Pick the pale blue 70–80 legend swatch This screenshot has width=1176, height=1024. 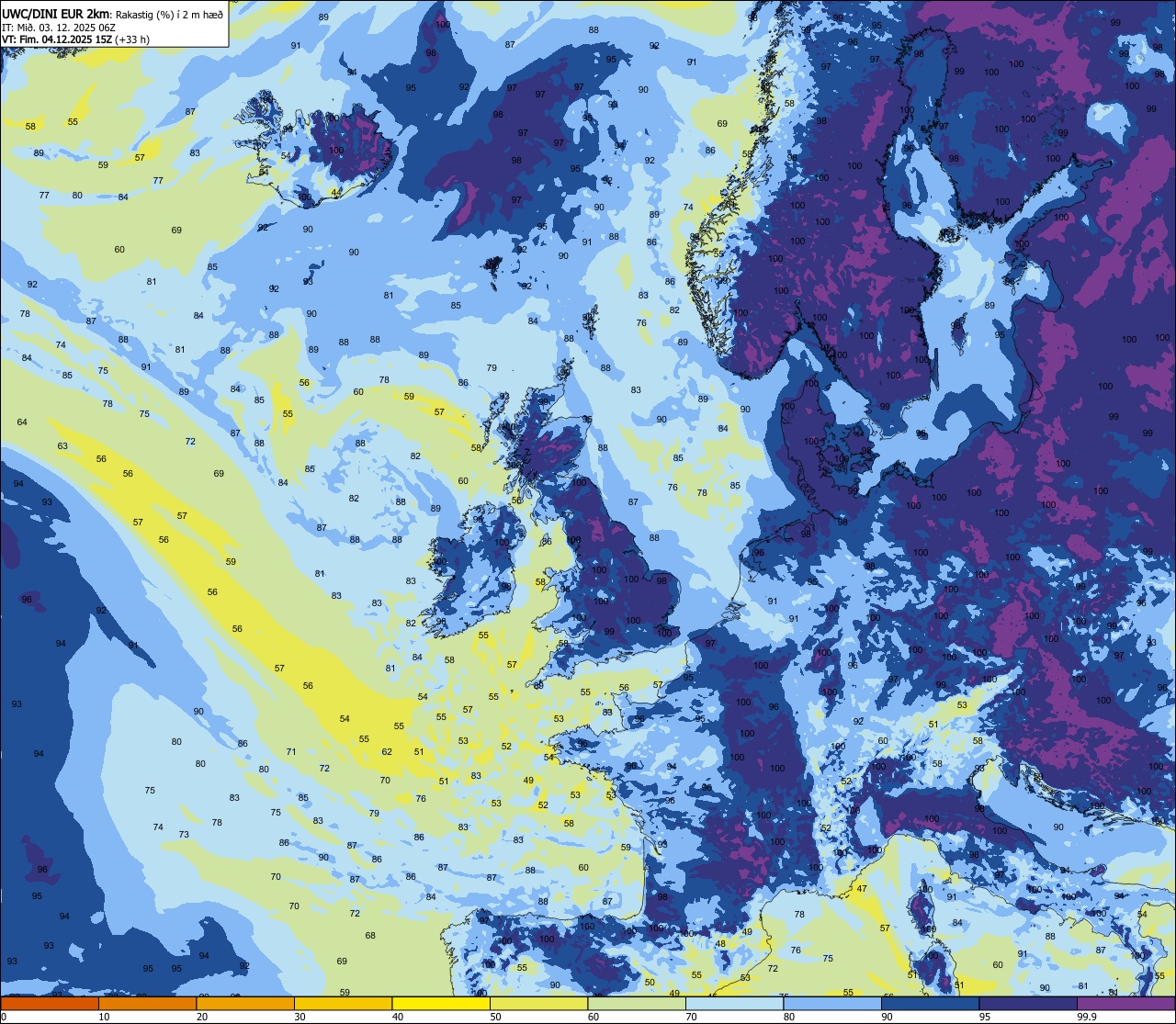click(x=735, y=1003)
